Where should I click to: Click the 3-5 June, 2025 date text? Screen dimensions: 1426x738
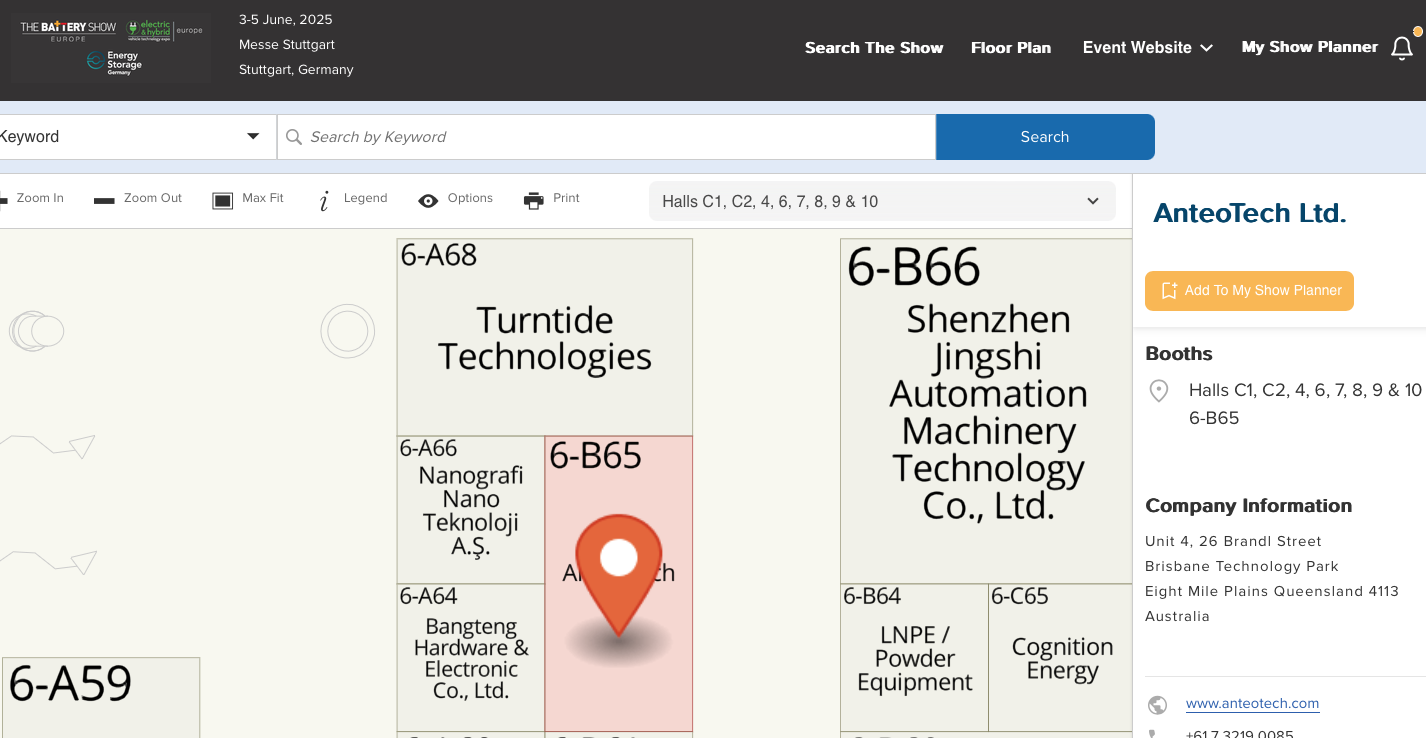(x=285, y=20)
